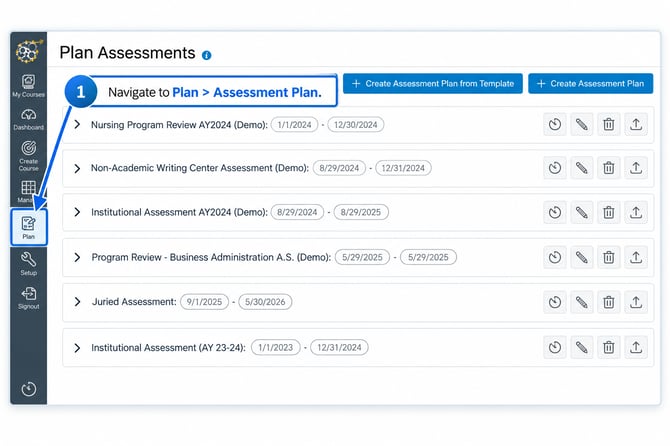Edit Institutional Assessment AY2024 (Demo)

[x=582, y=212]
